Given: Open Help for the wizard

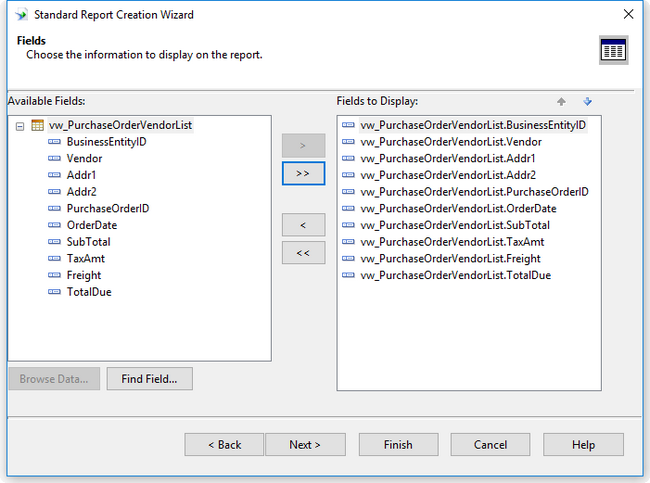Looking at the screenshot, I should 583,444.
